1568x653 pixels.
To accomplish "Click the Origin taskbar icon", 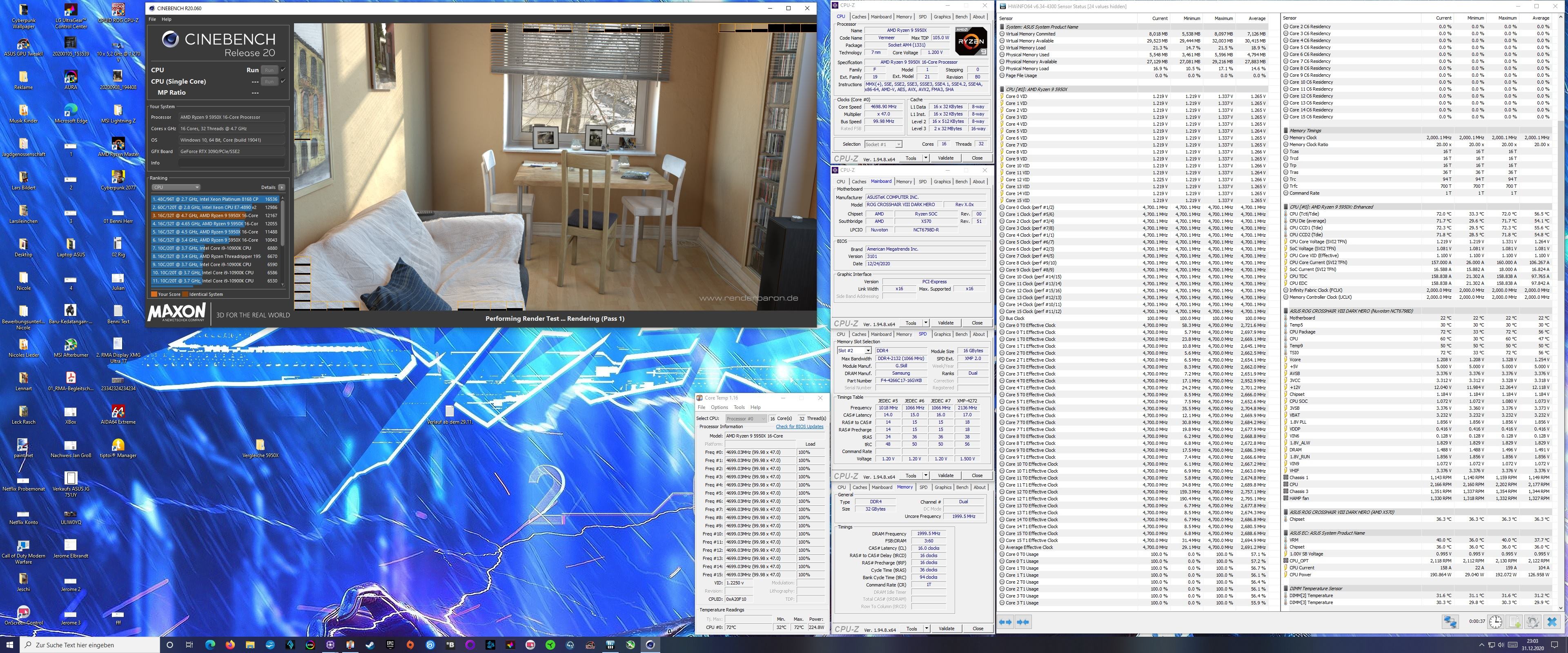I will point(410,644).
